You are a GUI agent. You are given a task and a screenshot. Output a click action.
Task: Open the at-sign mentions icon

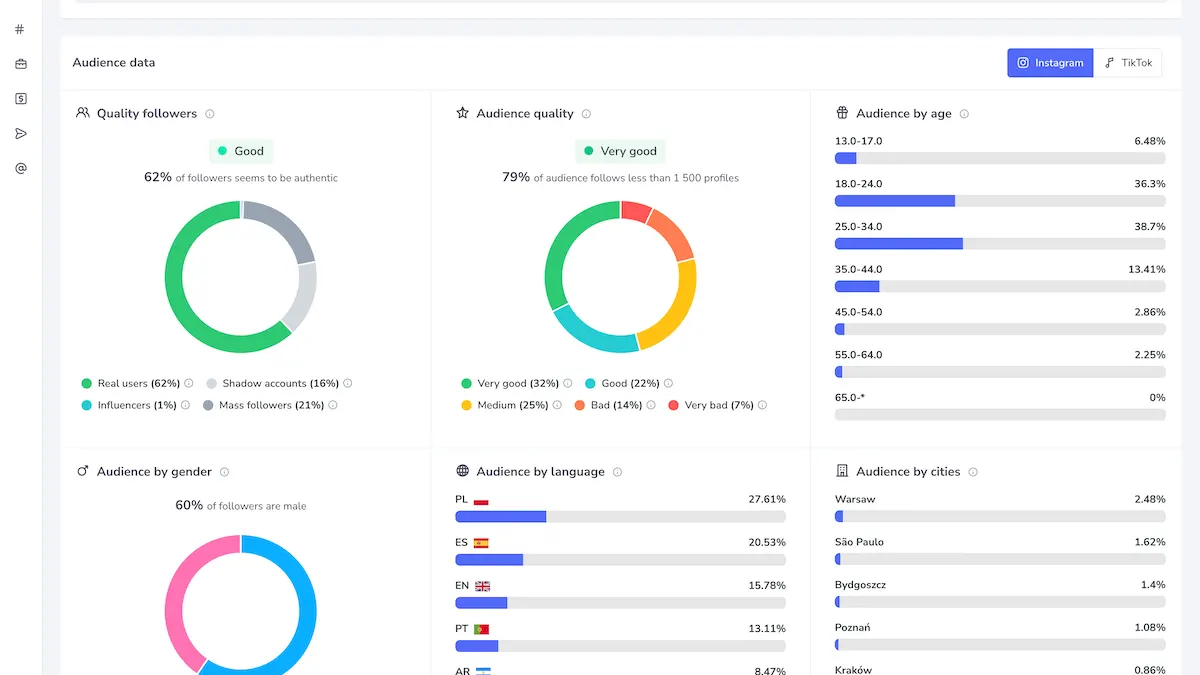tap(20, 168)
